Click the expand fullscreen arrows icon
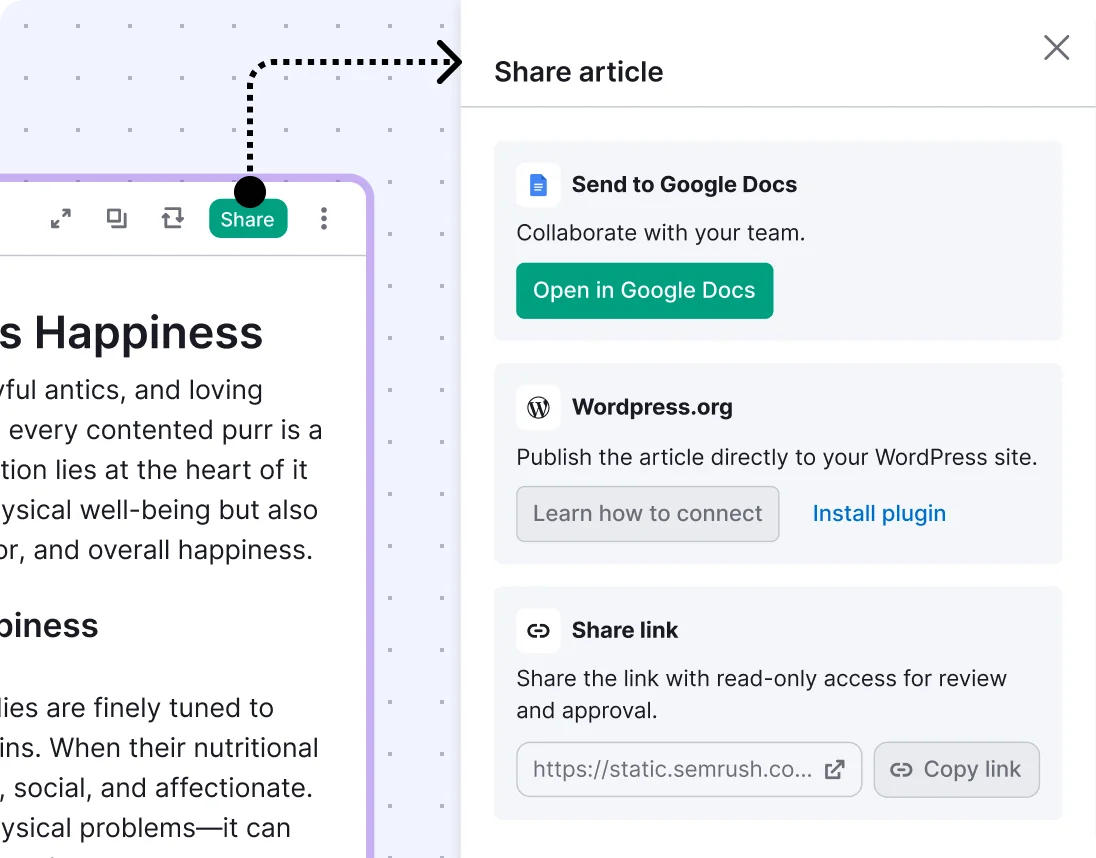The image size is (1096, 858). 61,219
